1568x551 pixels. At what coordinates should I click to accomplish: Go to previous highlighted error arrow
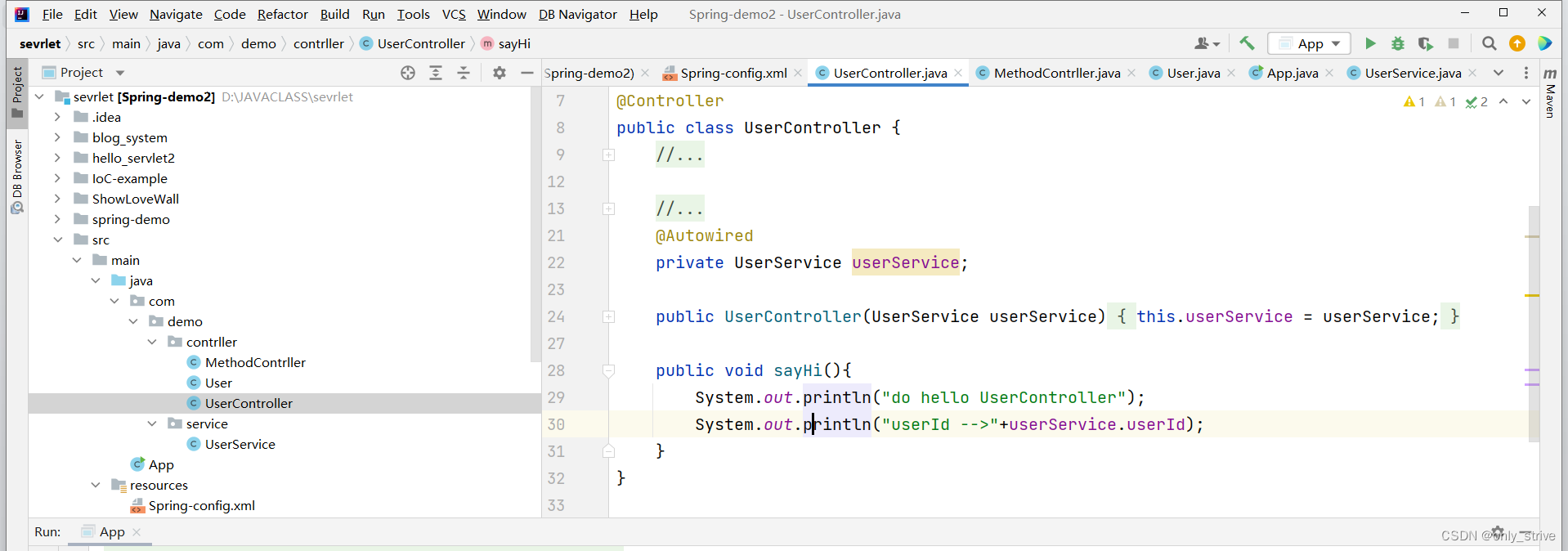click(1503, 101)
